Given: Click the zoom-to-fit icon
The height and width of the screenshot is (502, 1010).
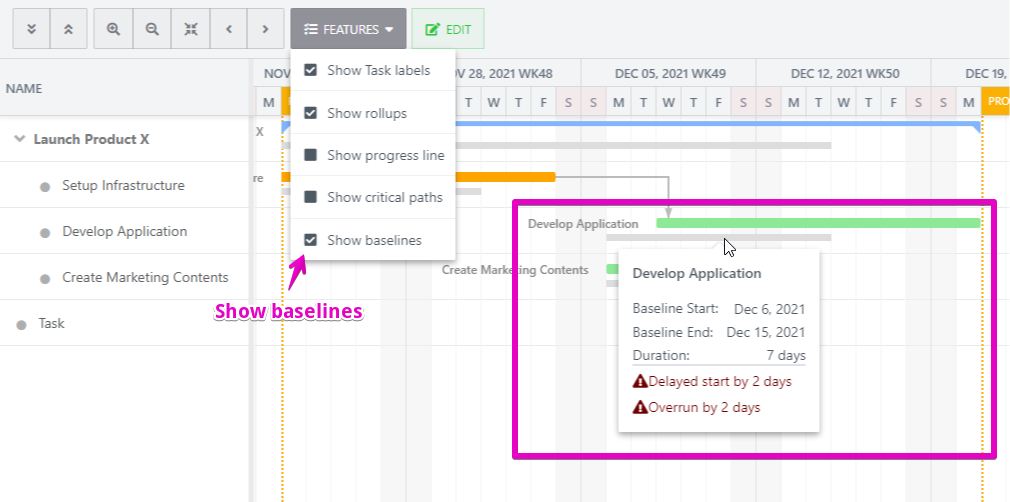Looking at the screenshot, I should click(190, 30).
